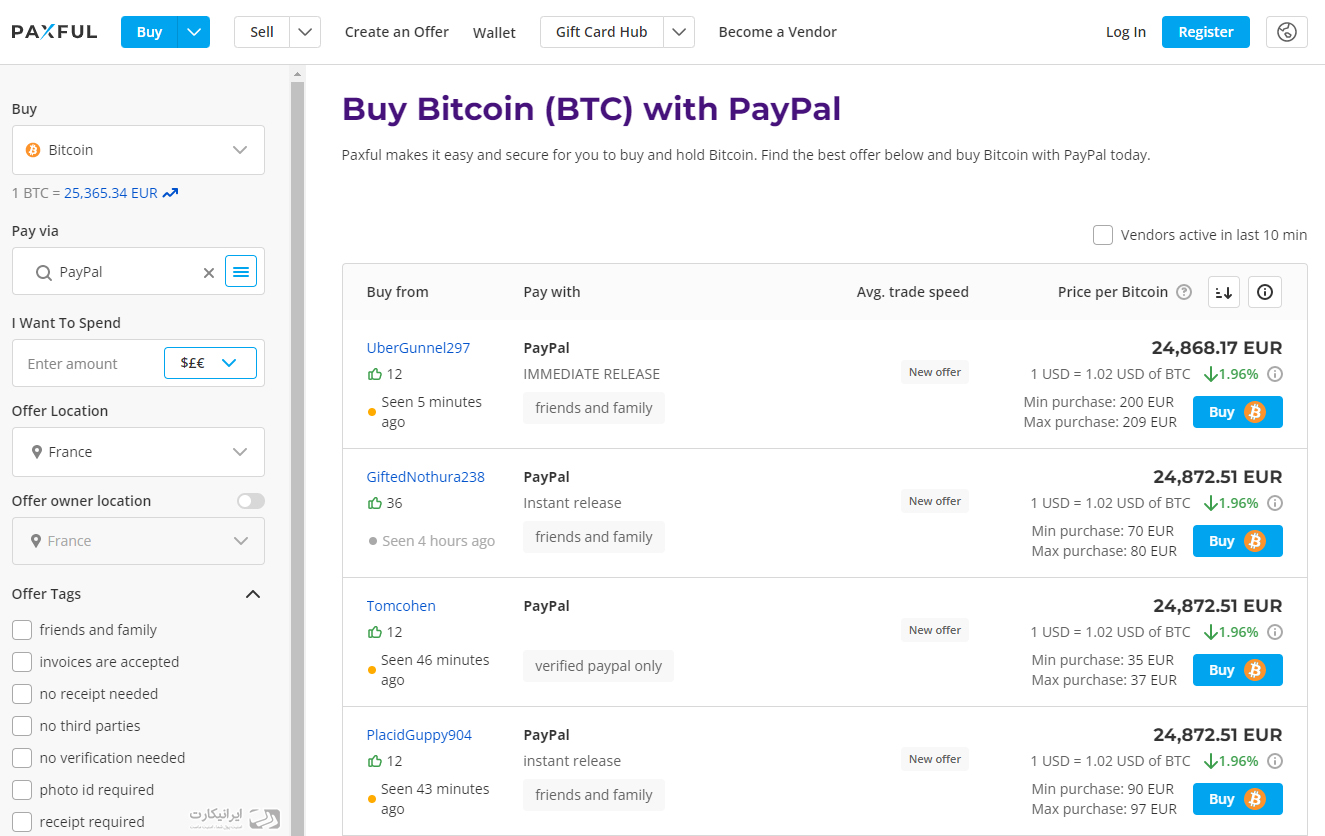The width and height of the screenshot is (1325, 836).
Task: Click the thumbs-up icon for PlacidGuppy904
Action: point(375,761)
